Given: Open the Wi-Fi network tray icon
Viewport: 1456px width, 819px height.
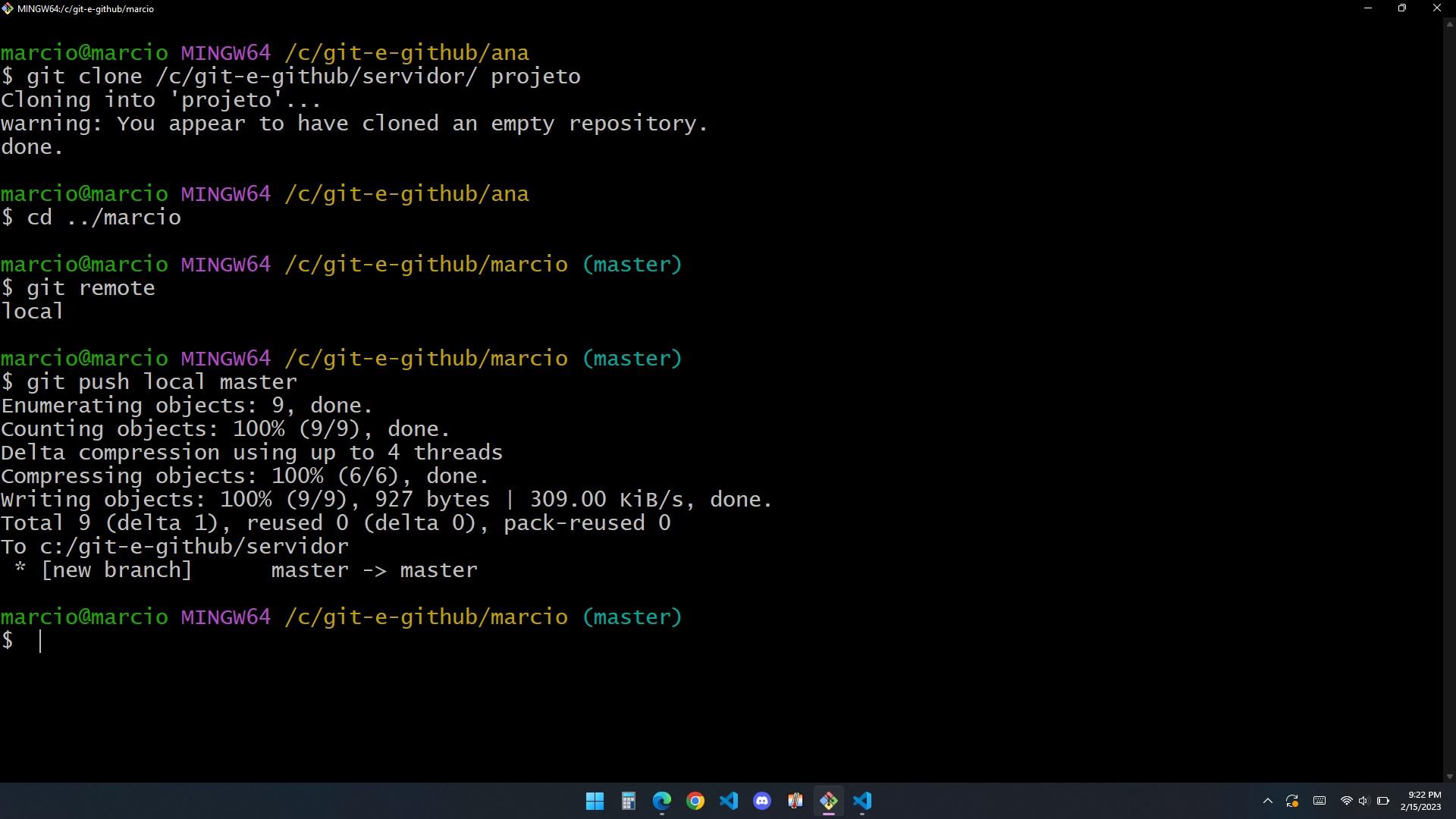Looking at the screenshot, I should 1347,801.
